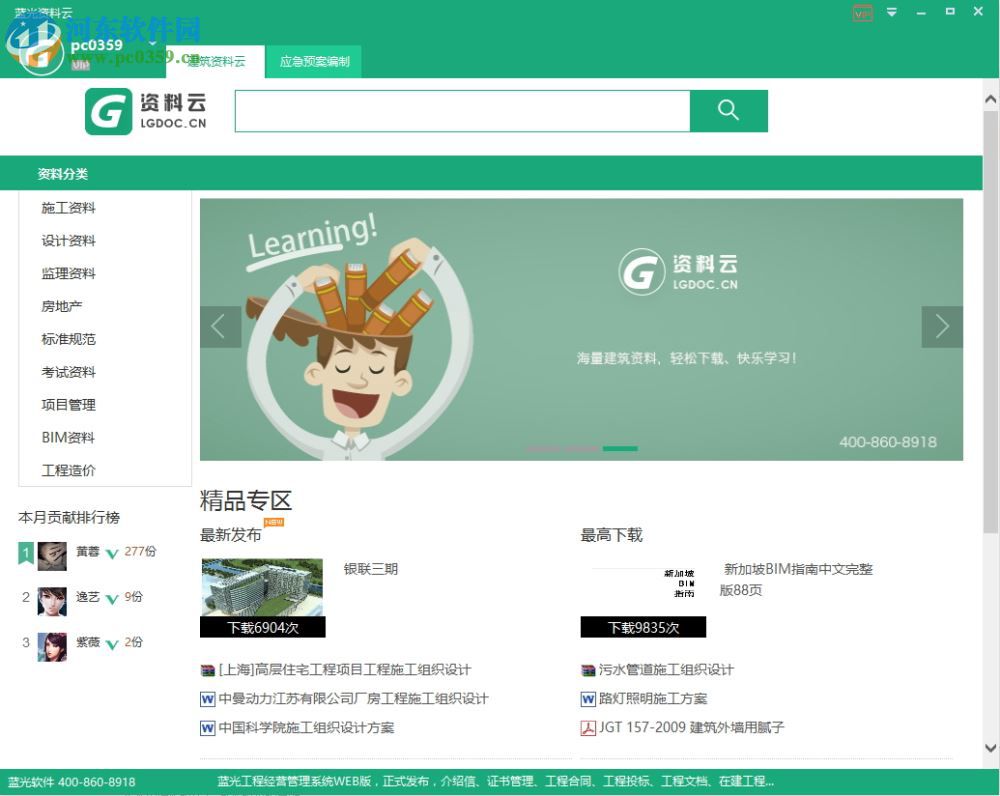The width and height of the screenshot is (1000, 796).
Task: Select the active carousel indicator dot
Action: (x=621, y=450)
